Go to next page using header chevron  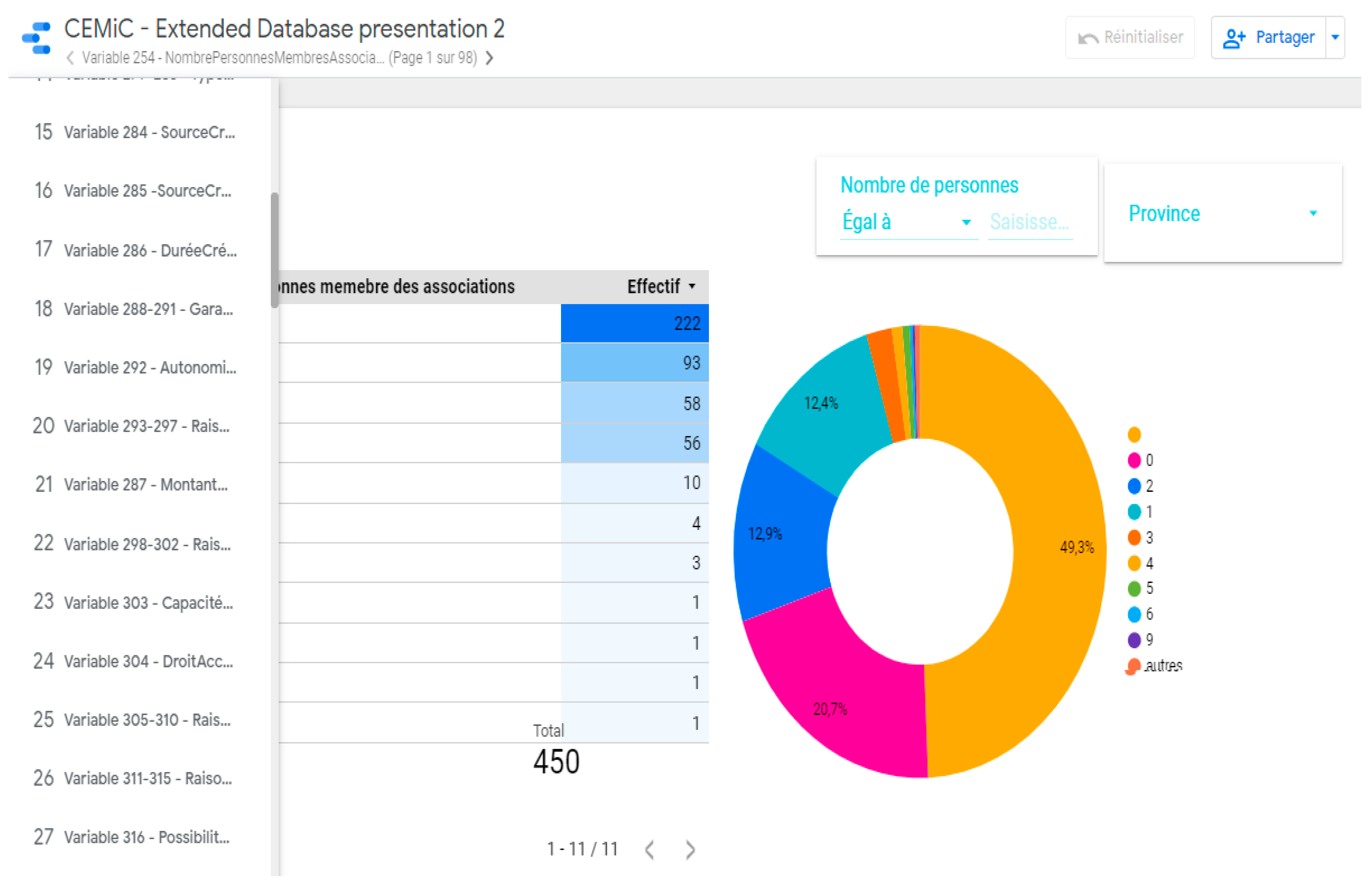click(x=490, y=58)
